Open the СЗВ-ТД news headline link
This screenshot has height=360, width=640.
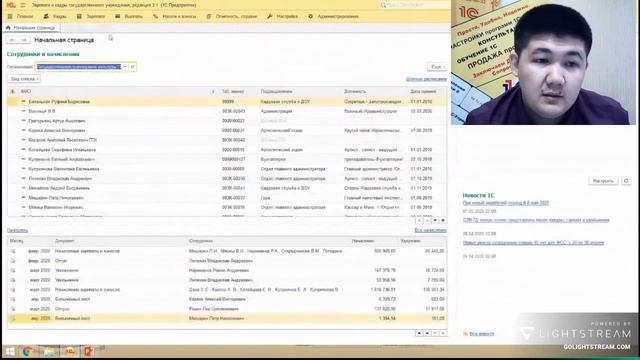point(536,220)
